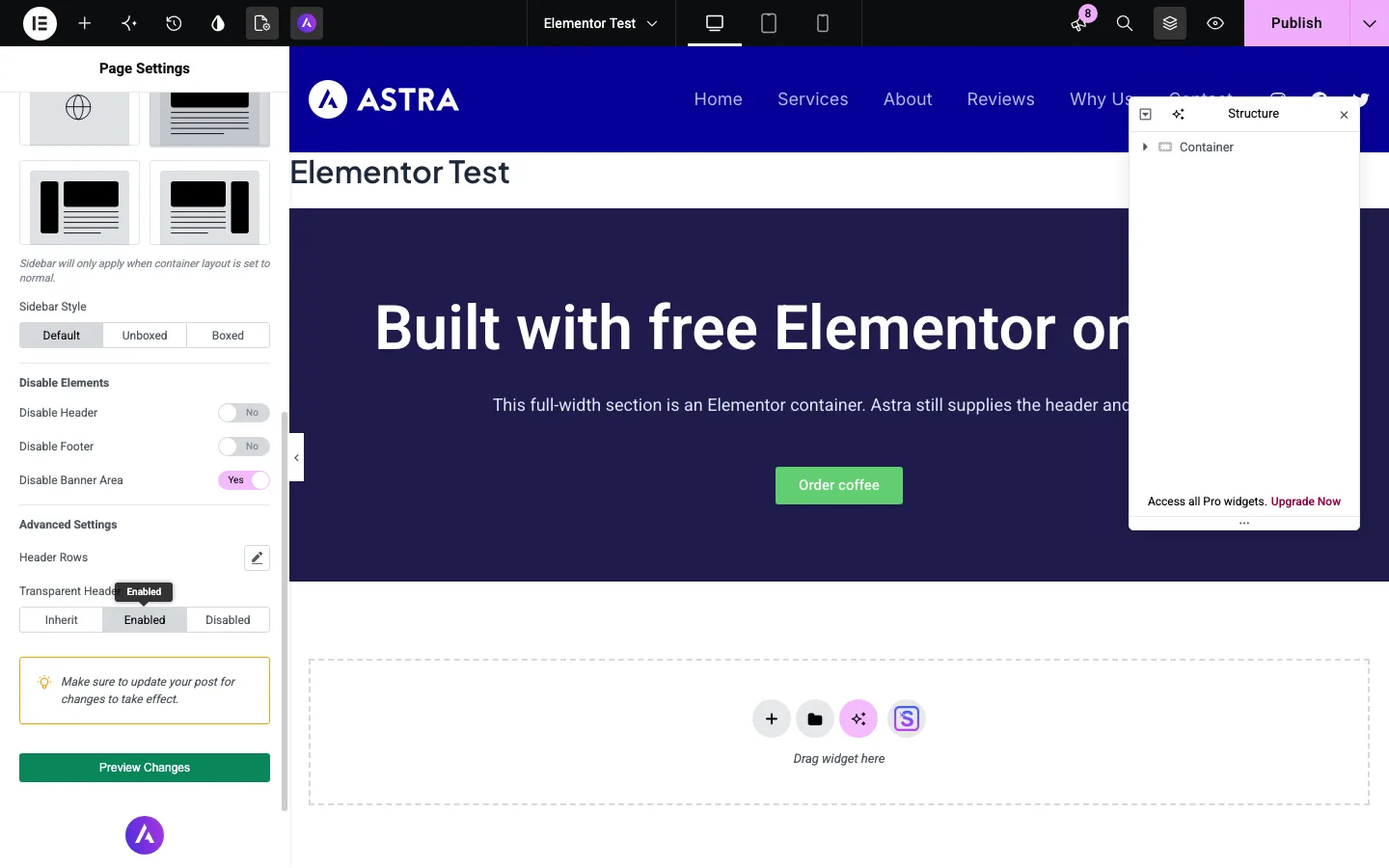Click the Structure panel bottom resize handle
The width and height of the screenshot is (1389, 868).
pos(1244,524)
